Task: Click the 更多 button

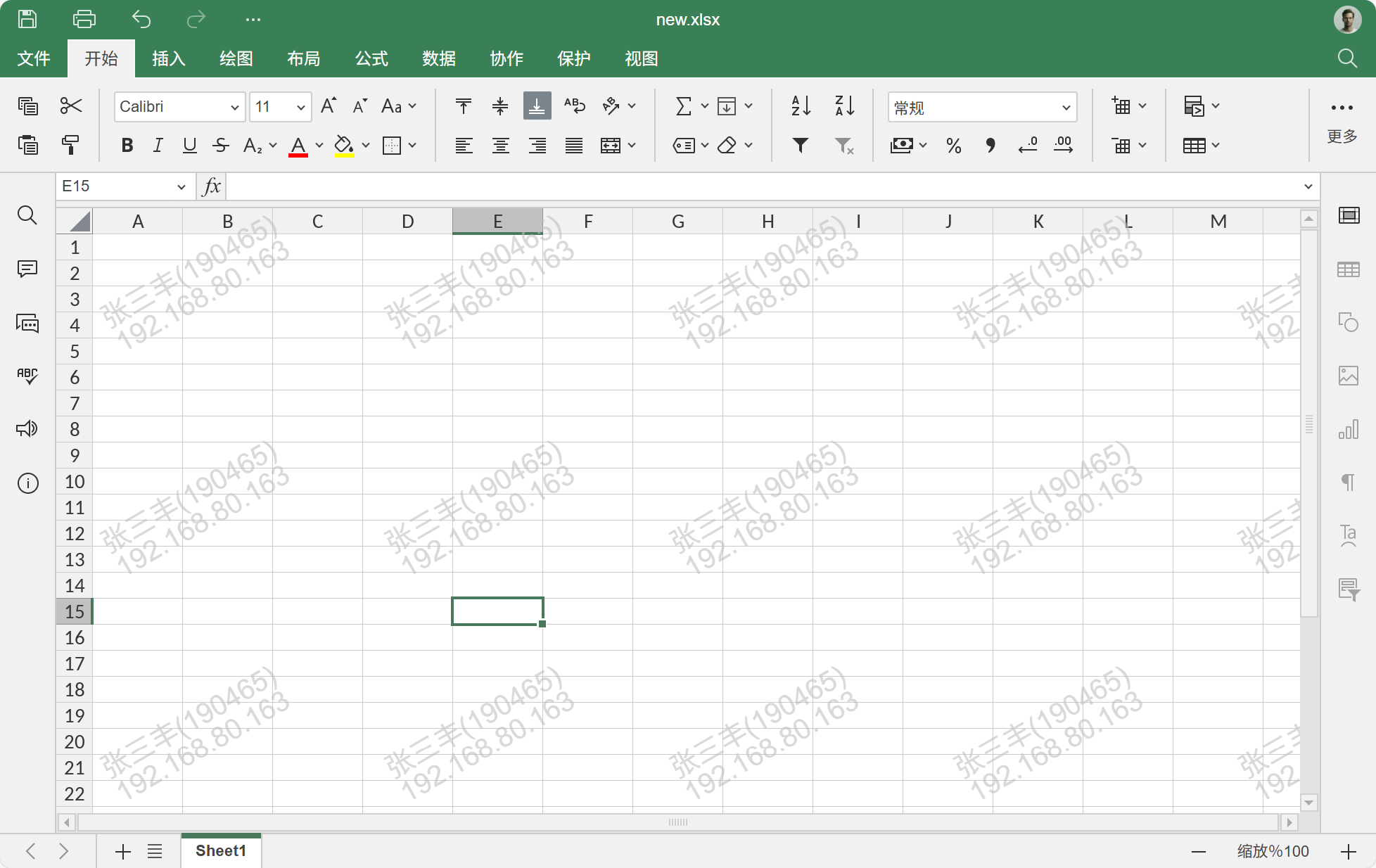Action: pos(1342,120)
